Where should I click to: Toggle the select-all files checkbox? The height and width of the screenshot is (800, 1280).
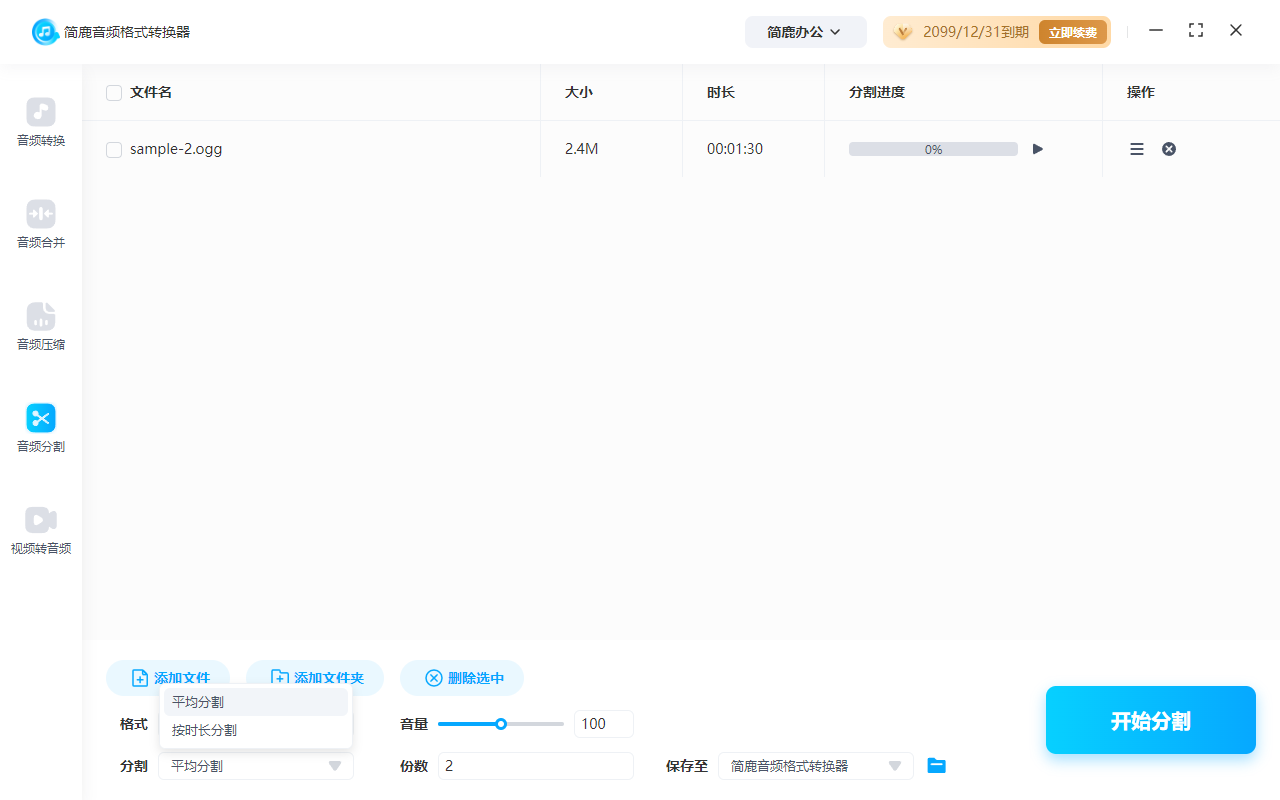click(114, 92)
